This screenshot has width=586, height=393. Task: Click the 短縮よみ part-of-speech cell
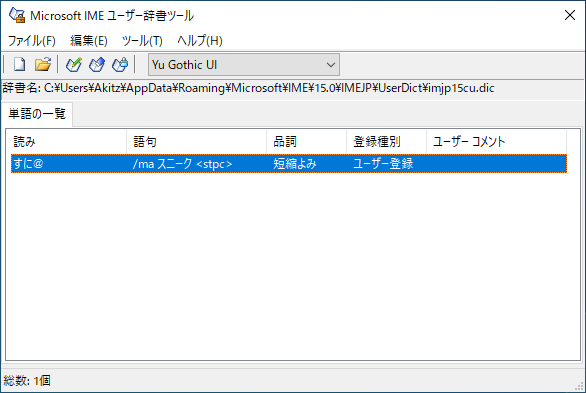[295, 164]
